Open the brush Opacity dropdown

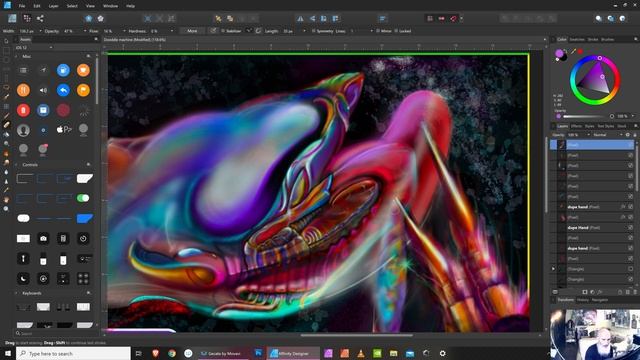(x=85, y=31)
